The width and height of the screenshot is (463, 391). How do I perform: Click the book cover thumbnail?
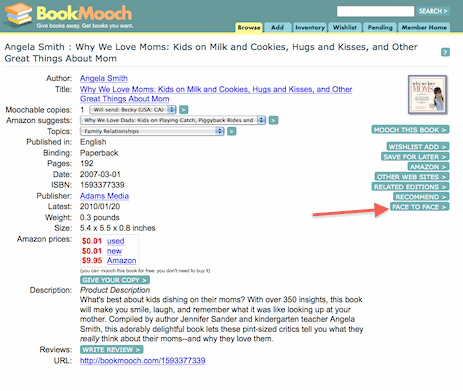pyautogui.click(x=428, y=95)
